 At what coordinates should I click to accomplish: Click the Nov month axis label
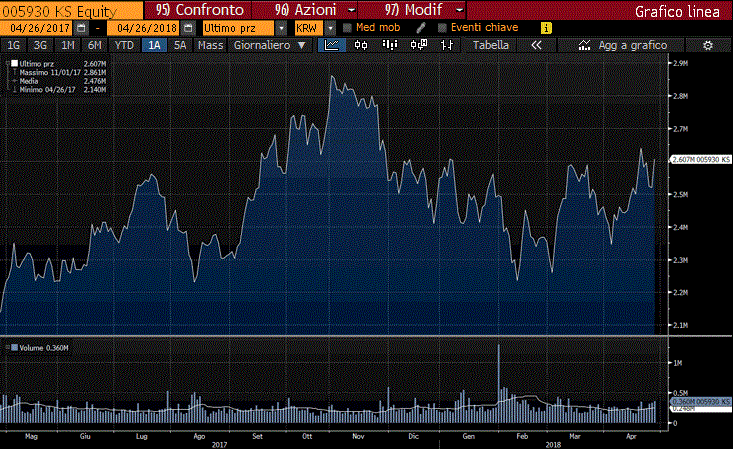tap(358, 436)
